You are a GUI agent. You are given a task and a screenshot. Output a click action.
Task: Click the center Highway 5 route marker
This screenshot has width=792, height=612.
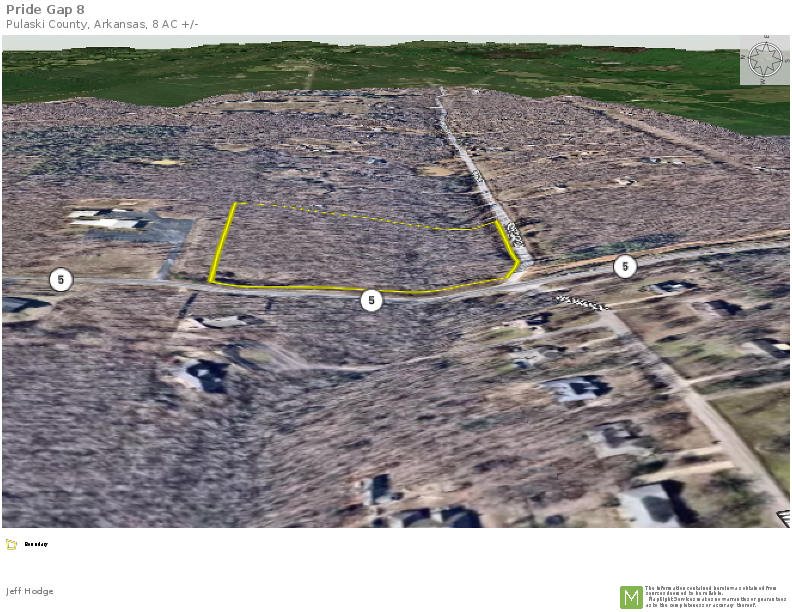[372, 300]
